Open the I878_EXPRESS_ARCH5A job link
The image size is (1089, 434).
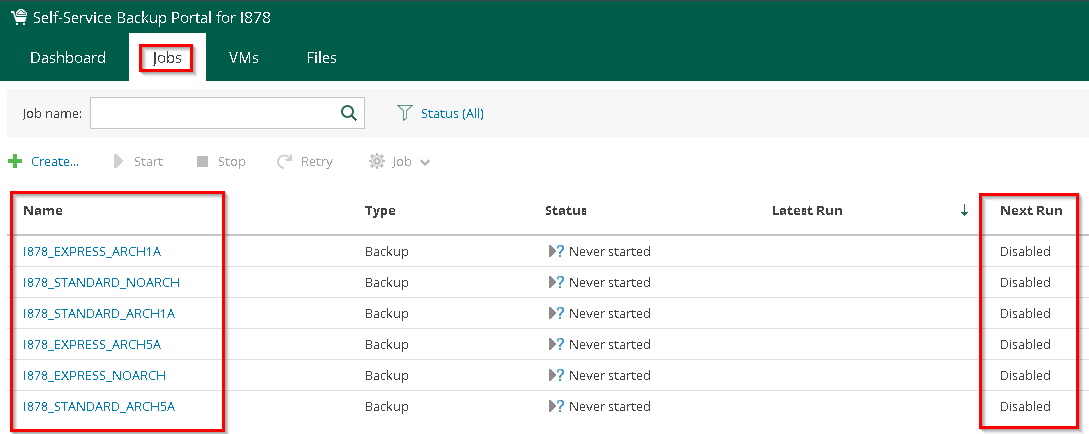click(92, 344)
